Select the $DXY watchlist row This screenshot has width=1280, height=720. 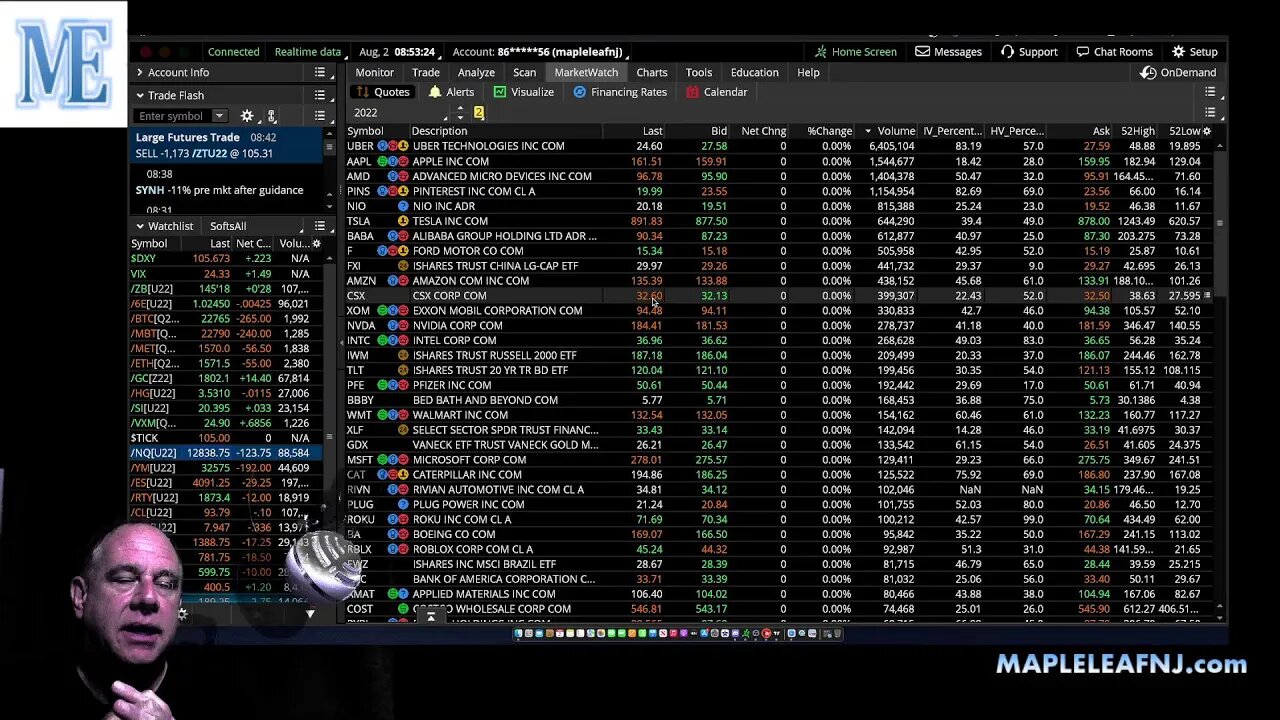click(x=226, y=259)
